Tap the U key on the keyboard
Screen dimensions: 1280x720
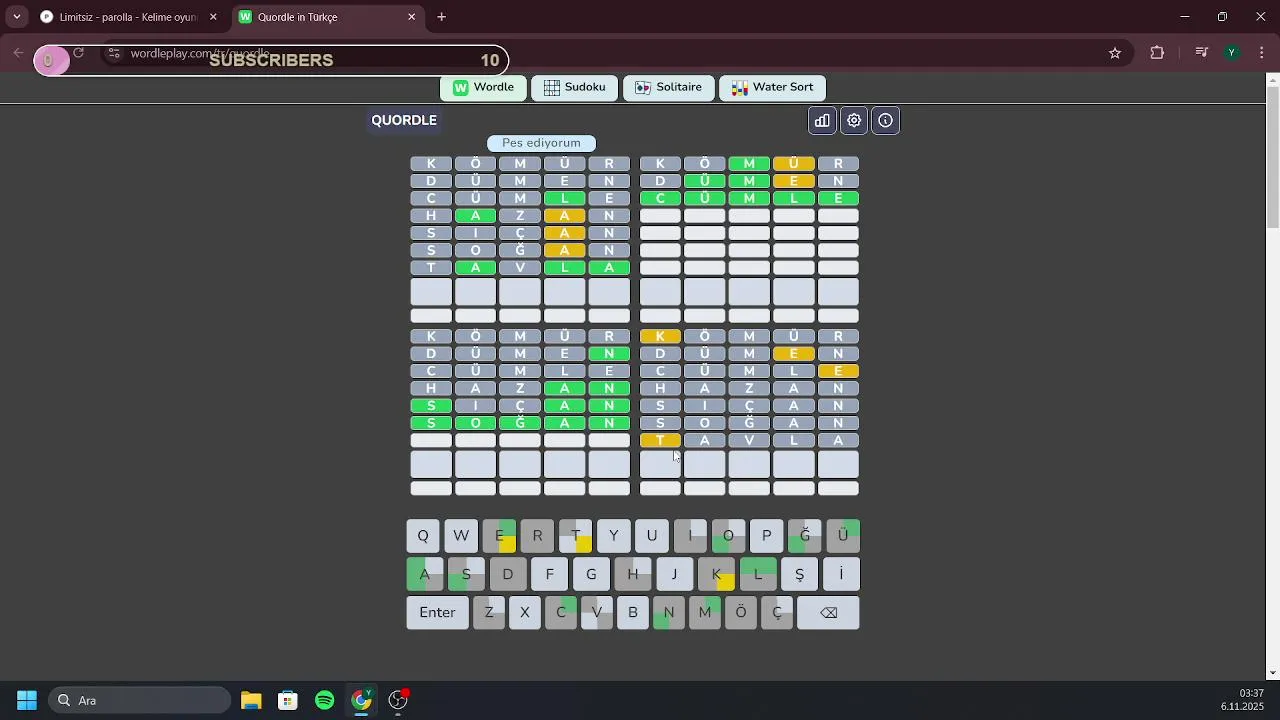[652, 536]
